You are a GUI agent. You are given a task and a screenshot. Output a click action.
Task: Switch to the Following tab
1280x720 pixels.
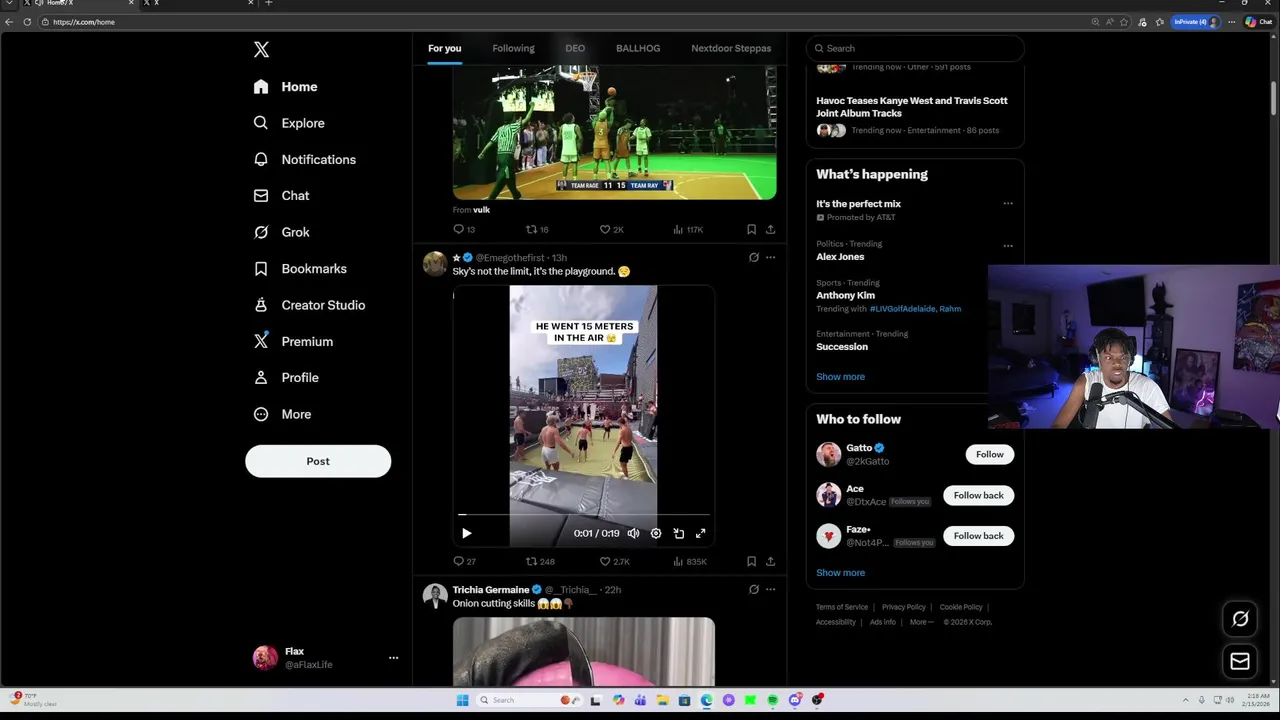513,48
